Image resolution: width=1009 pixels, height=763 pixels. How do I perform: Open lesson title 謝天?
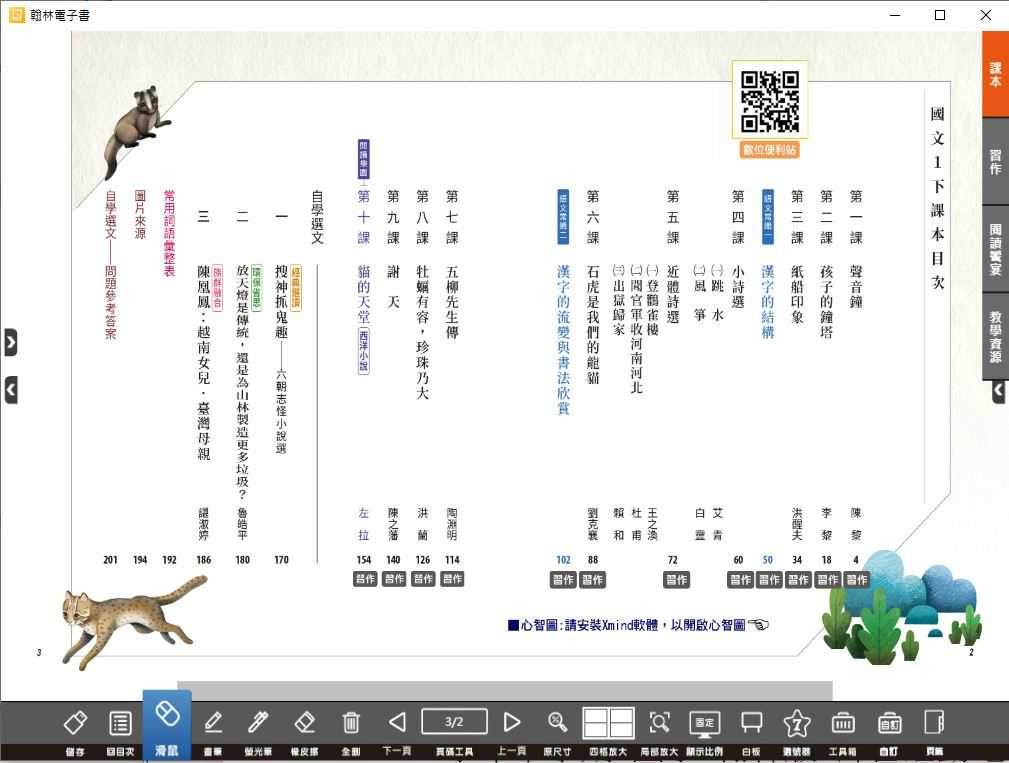393,286
